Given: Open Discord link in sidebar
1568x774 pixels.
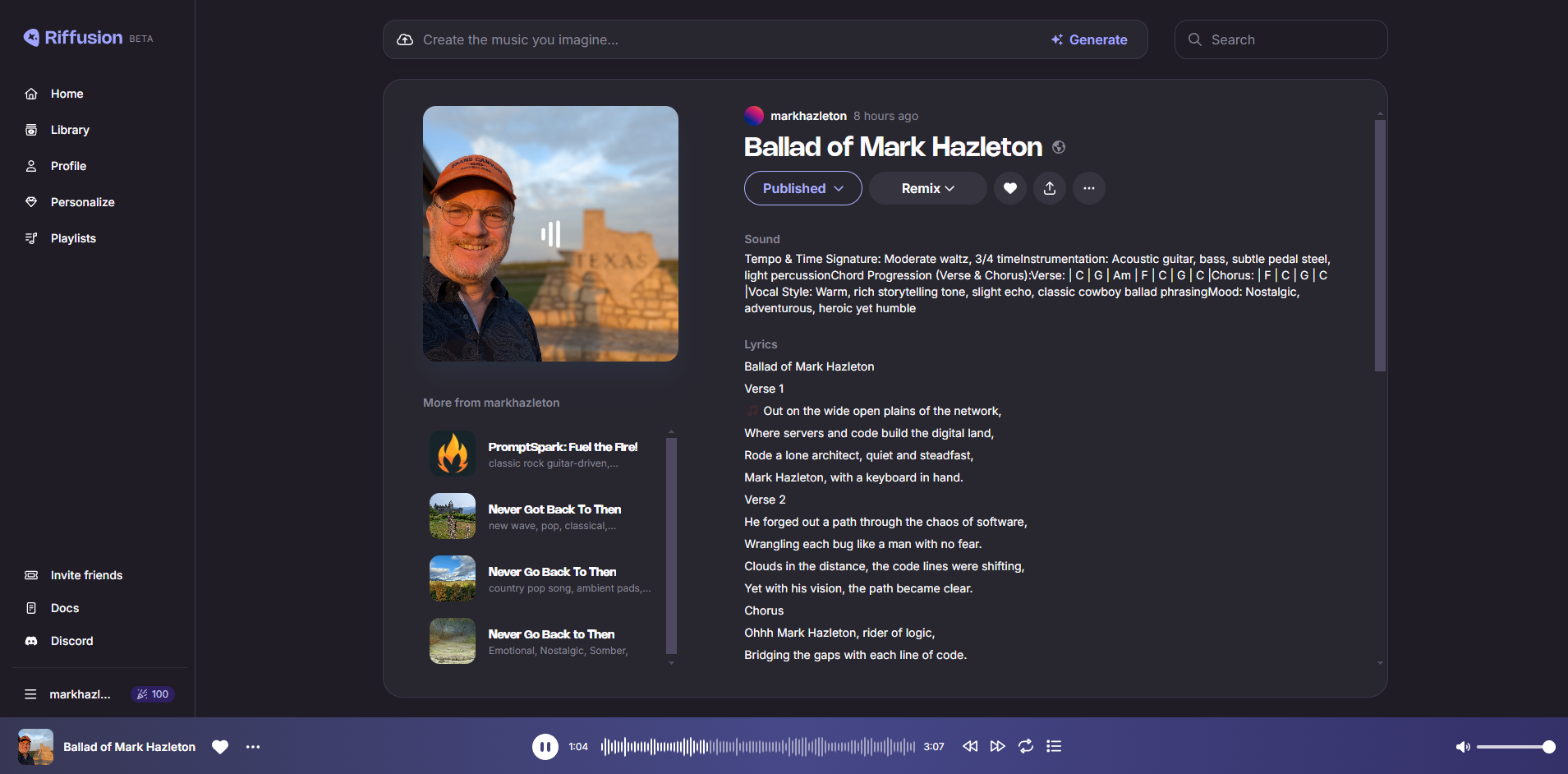Looking at the screenshot, I should [71, 641].
